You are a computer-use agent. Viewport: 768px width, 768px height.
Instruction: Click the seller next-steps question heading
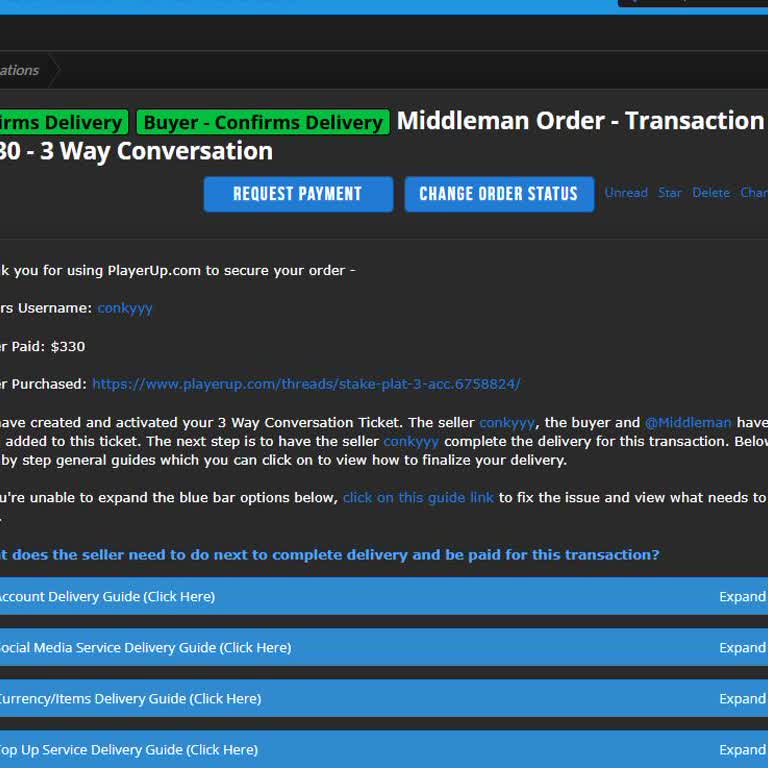(330, 554)
